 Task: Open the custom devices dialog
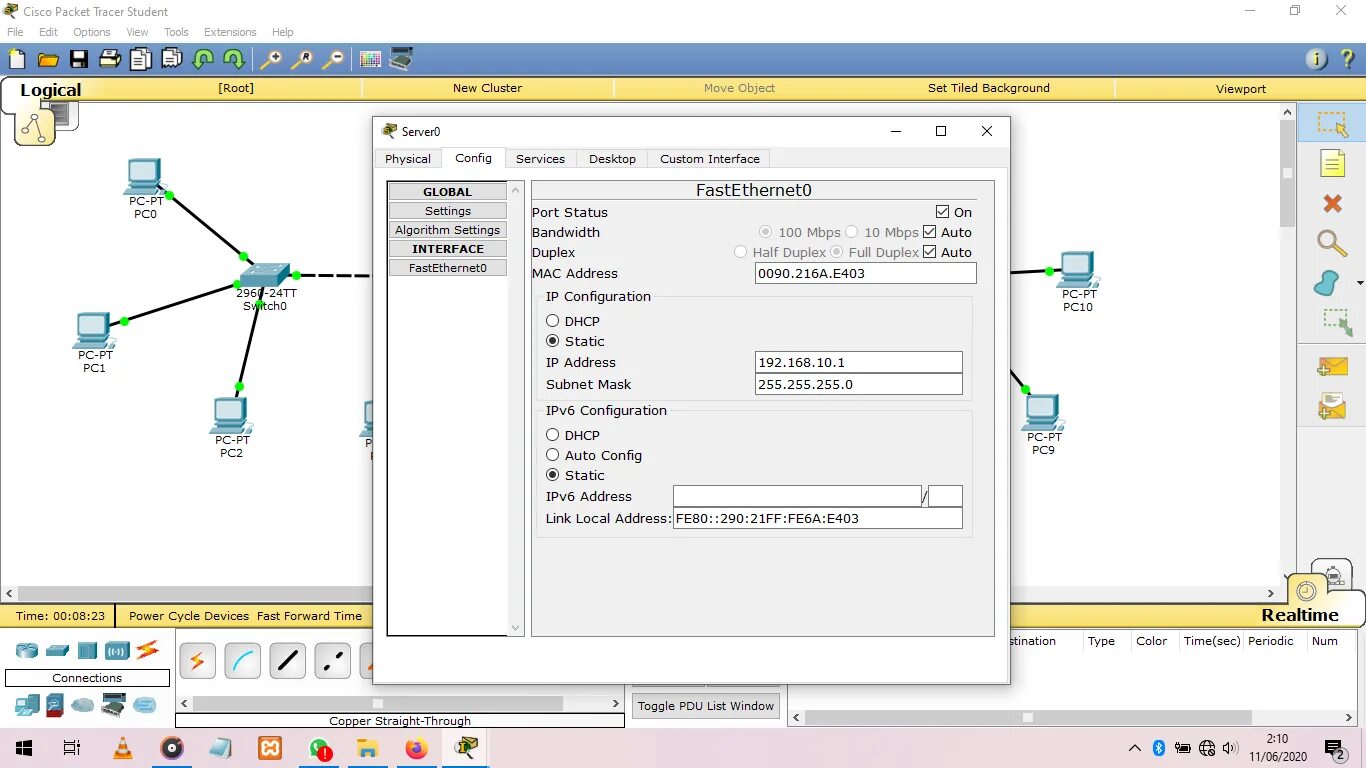point(401,59)
